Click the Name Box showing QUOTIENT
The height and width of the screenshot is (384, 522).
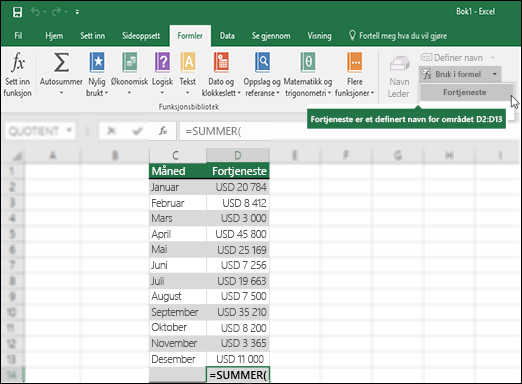35,131
